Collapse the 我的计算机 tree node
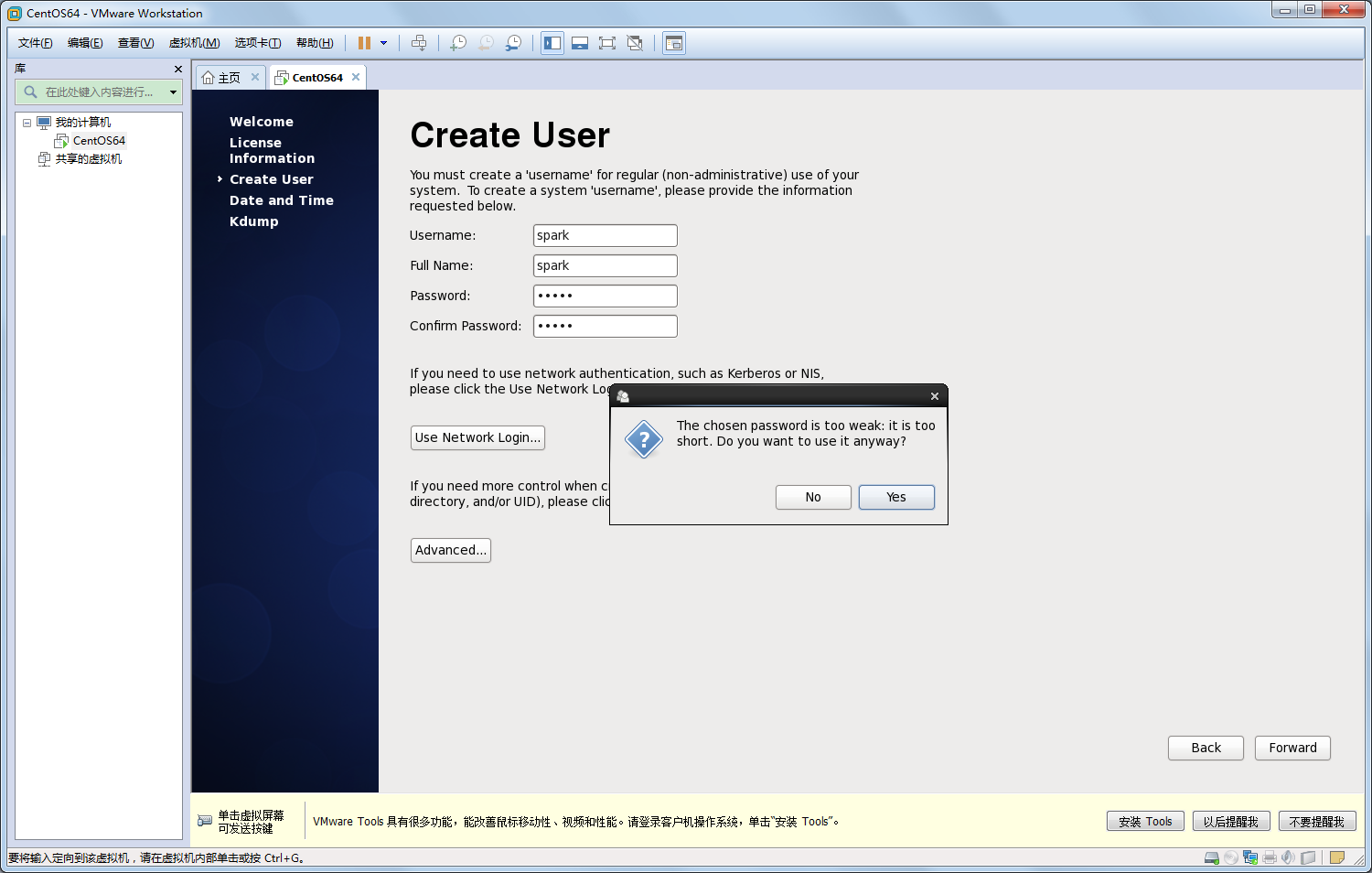This screenshot has width=1372, height=873. click(27, 123)
